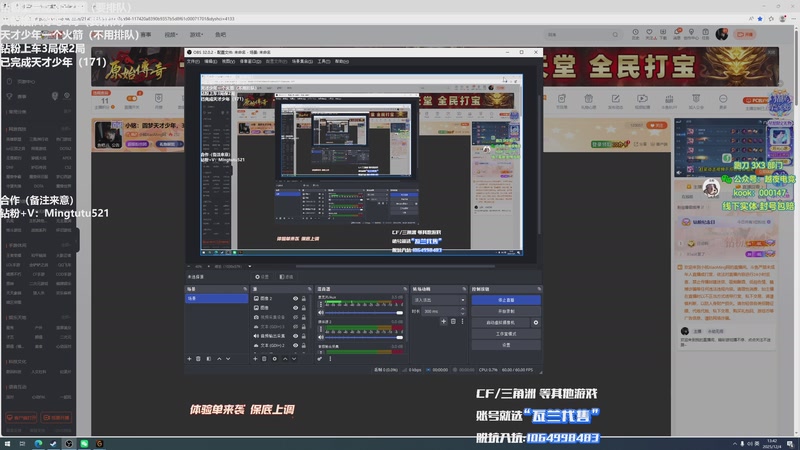Adjust first mixer channel volume slider
Viewport: 800px width, 450px height.
coord(364,313)
